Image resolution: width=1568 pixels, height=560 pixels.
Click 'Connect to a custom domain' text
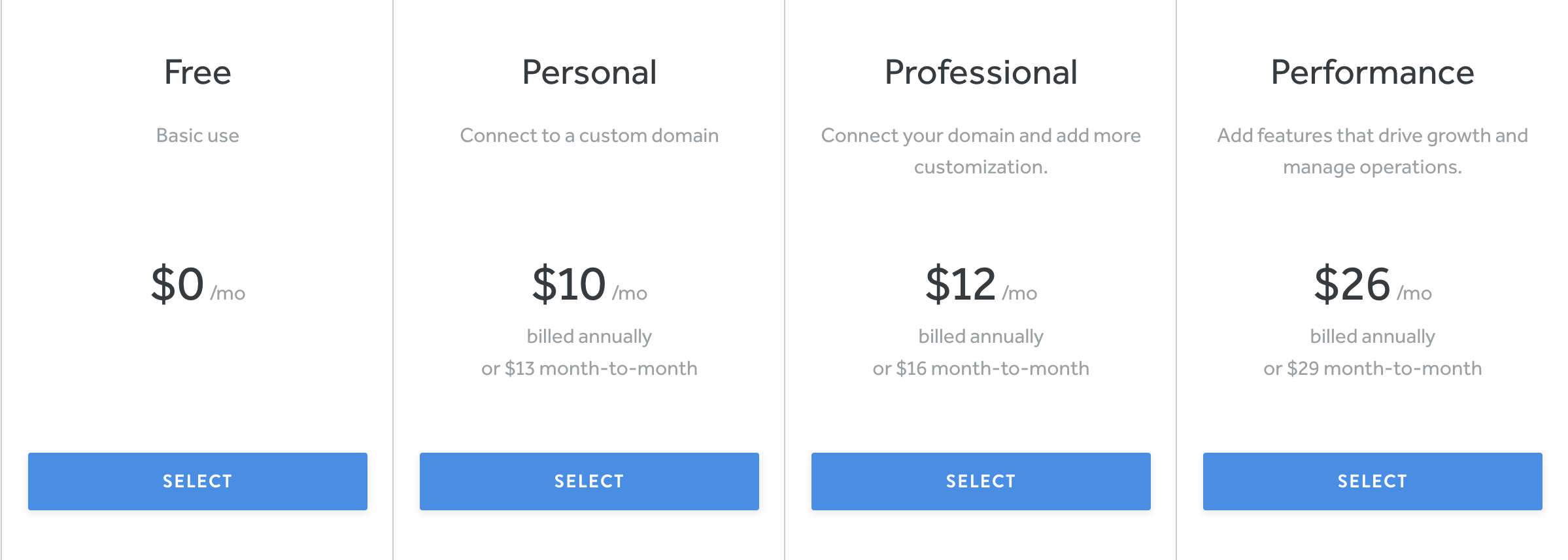point(589,135)
